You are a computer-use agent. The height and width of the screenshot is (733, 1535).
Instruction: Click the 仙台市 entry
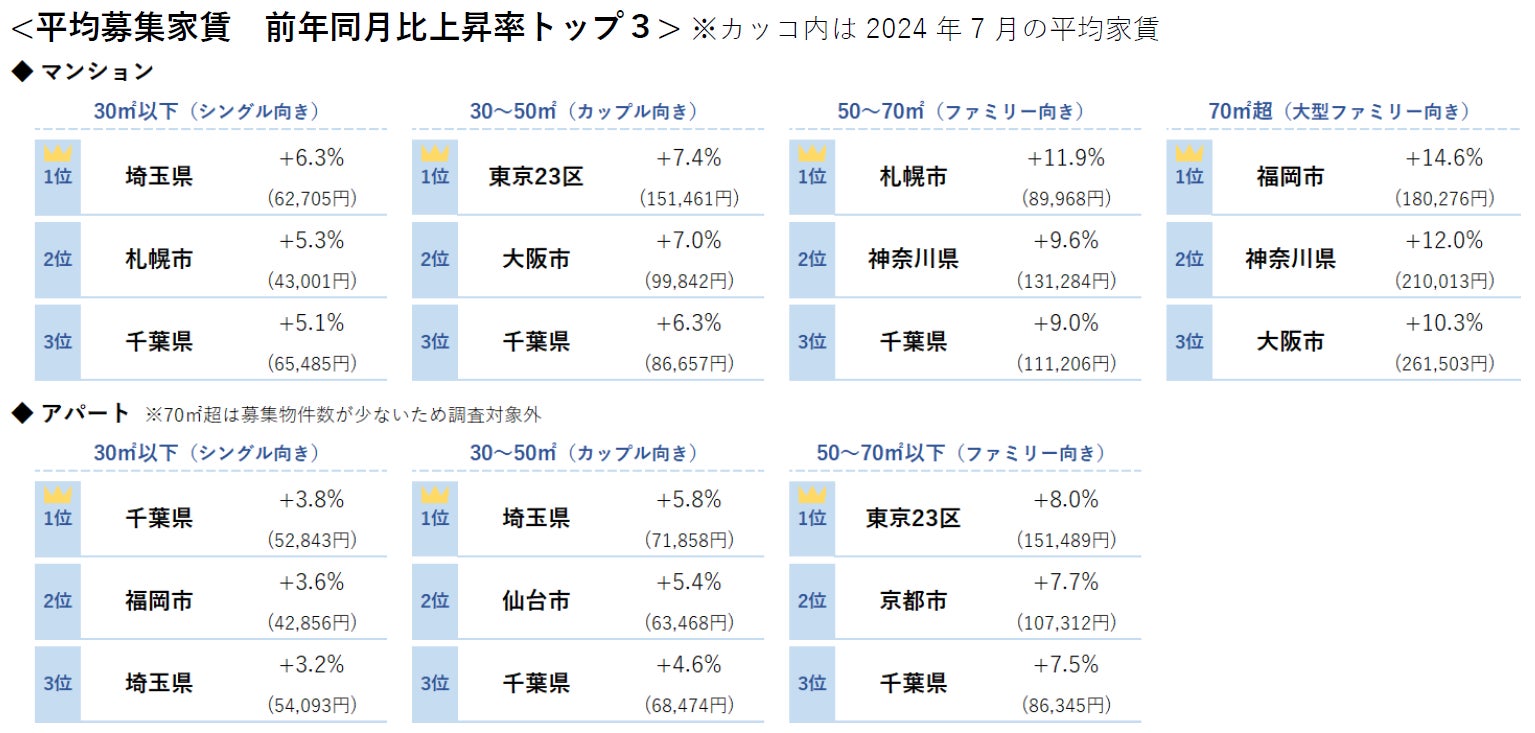[536, 601]
